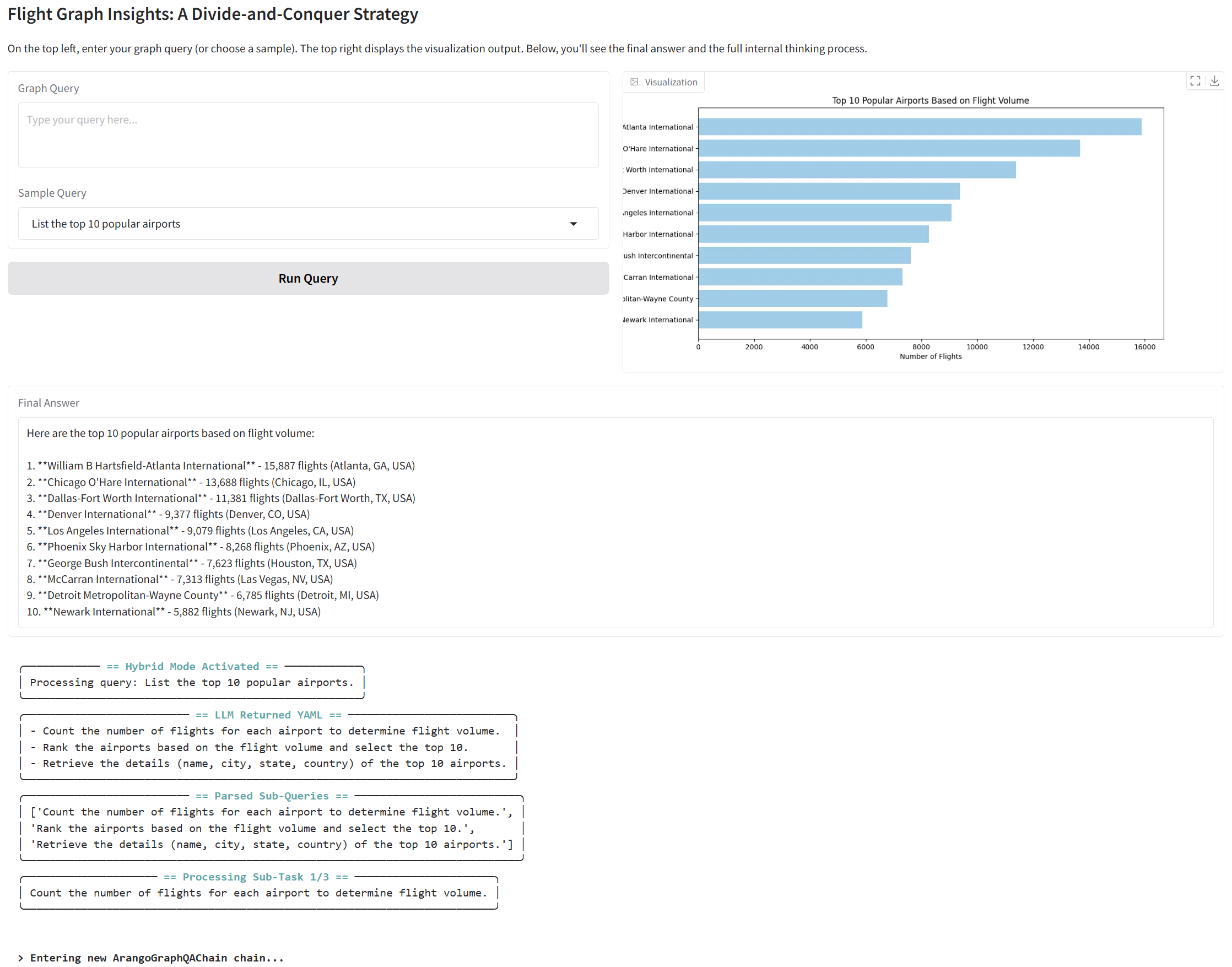Click the Visualization tab label

pos(671,82)
